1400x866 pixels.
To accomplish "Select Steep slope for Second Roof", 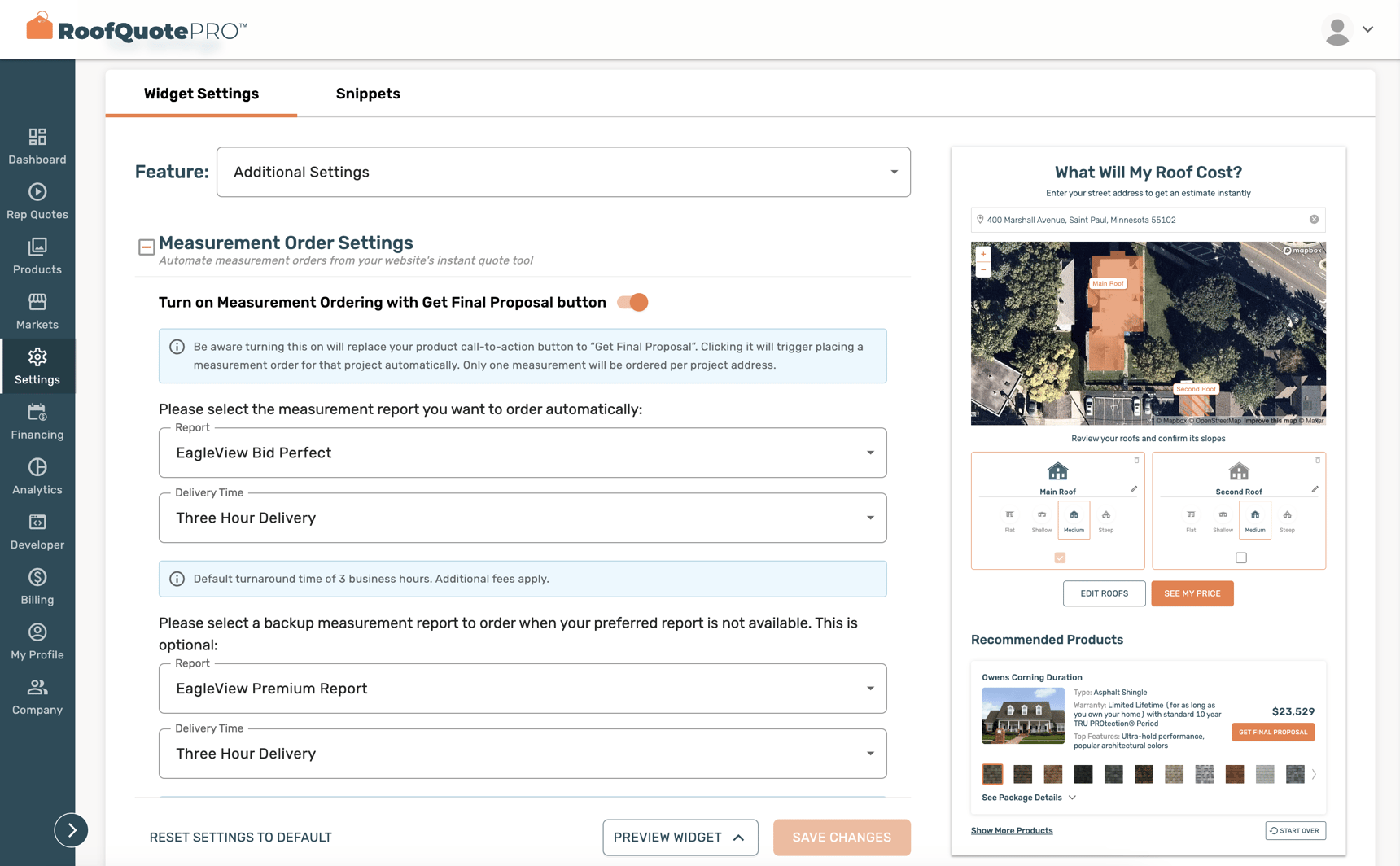I will (x=1287, y=521).
